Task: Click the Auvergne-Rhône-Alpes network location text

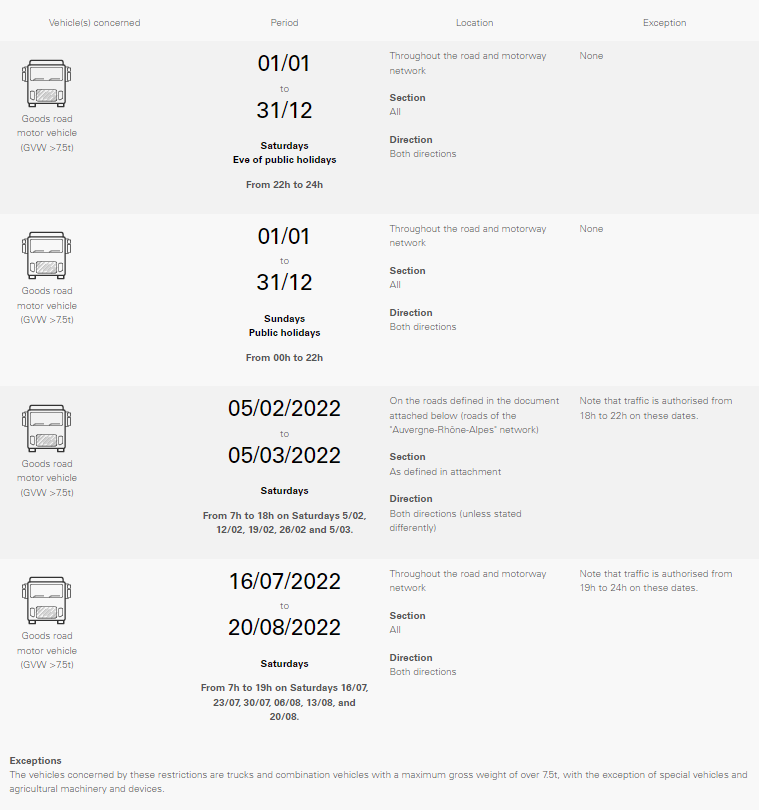Action: pos(474,415)
